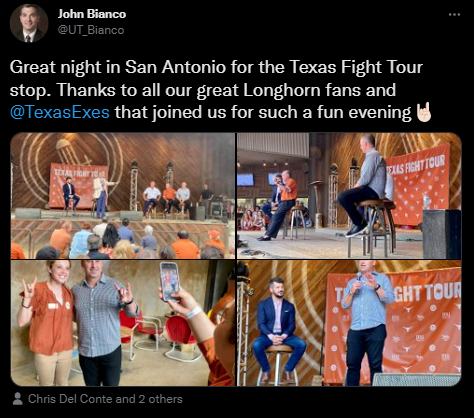474x418 pixels.
Task: Click Texas Fight Tour banner in top-left photo
Action: (79, 185)
